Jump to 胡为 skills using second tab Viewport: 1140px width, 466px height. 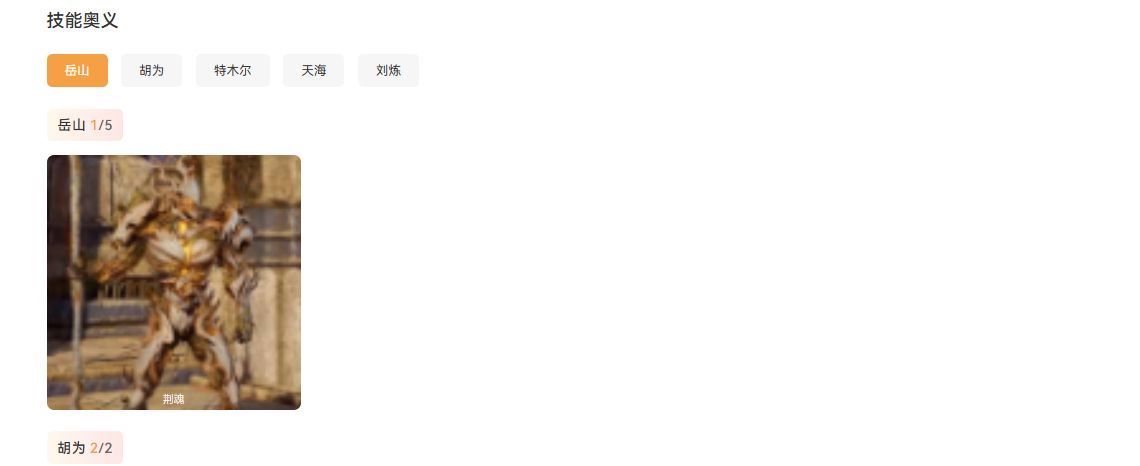point(151,71)
